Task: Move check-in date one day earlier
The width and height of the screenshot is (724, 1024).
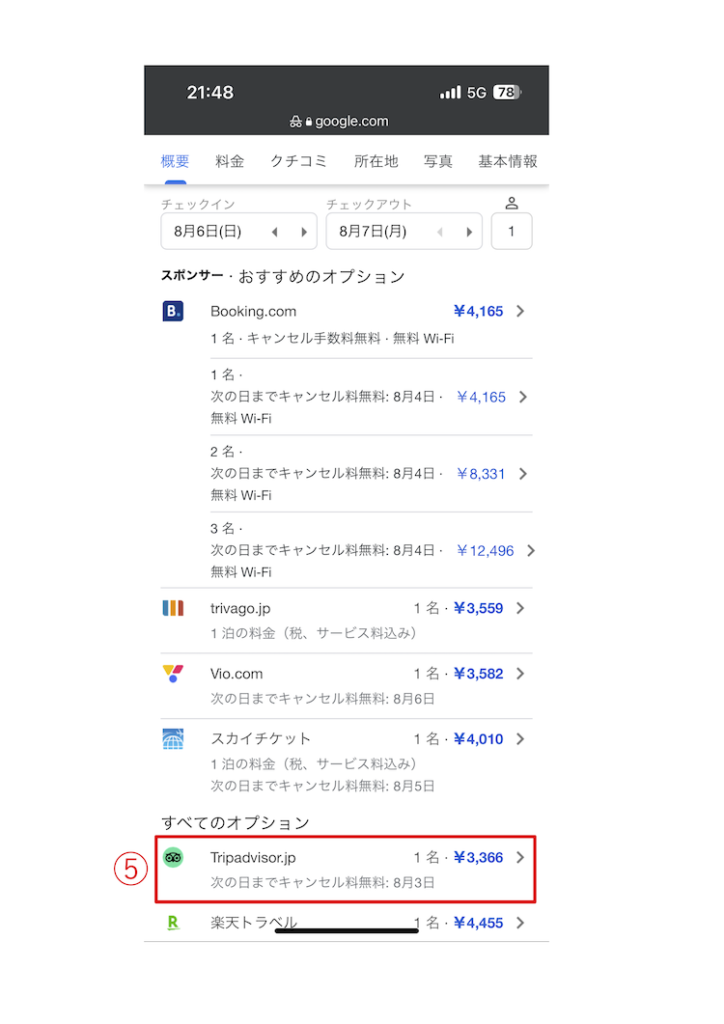Action: pos(275,232)
